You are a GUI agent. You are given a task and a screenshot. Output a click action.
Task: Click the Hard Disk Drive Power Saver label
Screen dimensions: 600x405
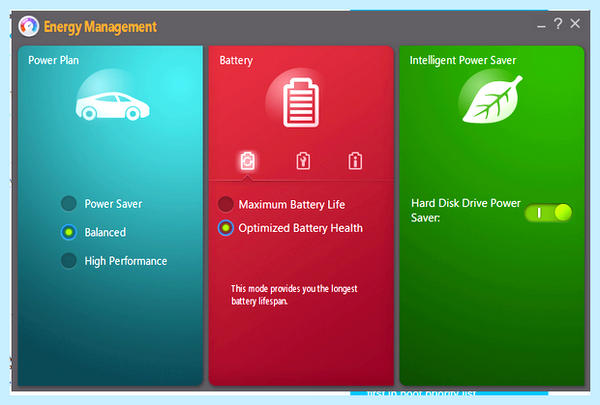(466, 210)
